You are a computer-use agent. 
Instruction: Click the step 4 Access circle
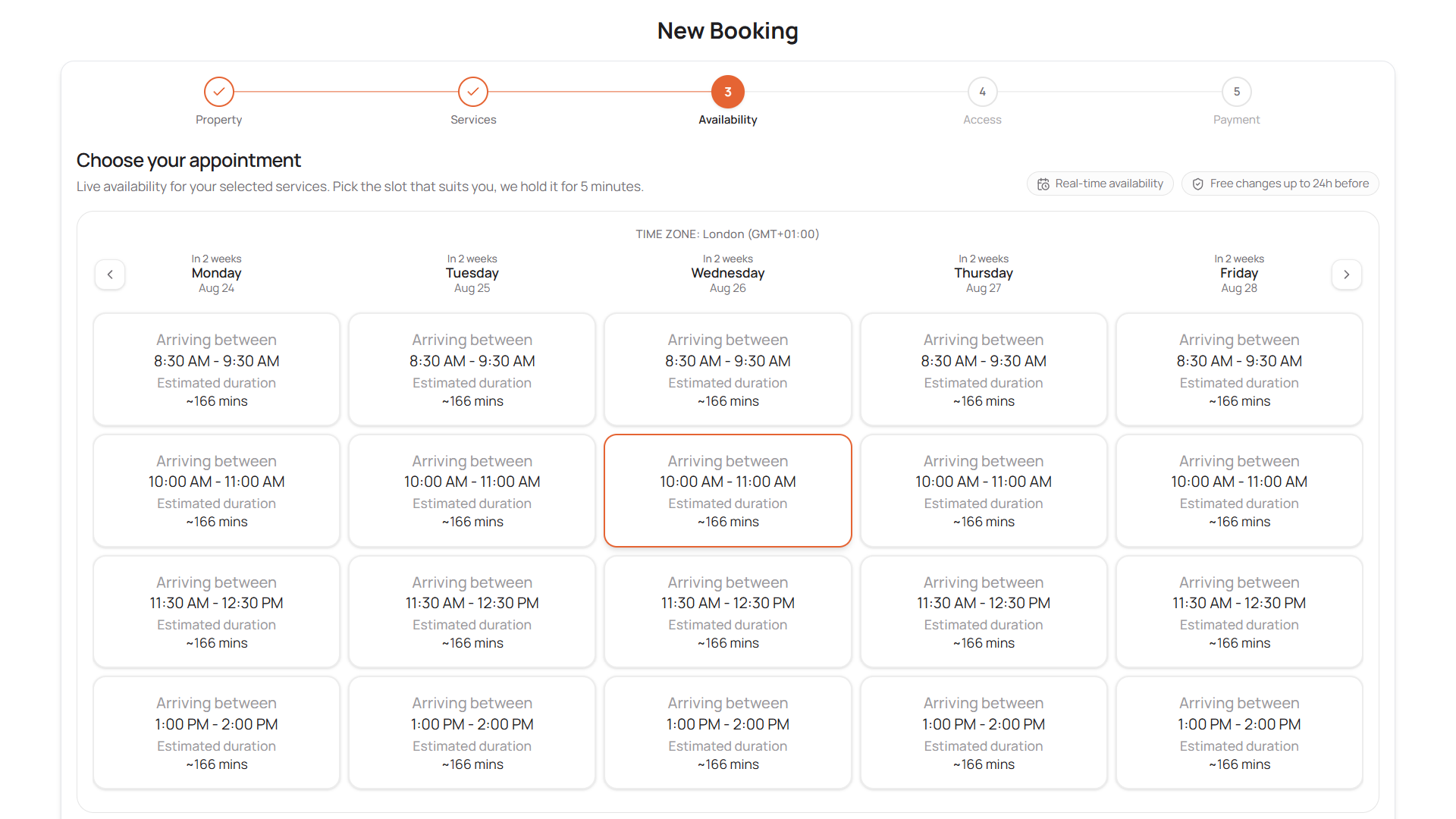[982, 92]
